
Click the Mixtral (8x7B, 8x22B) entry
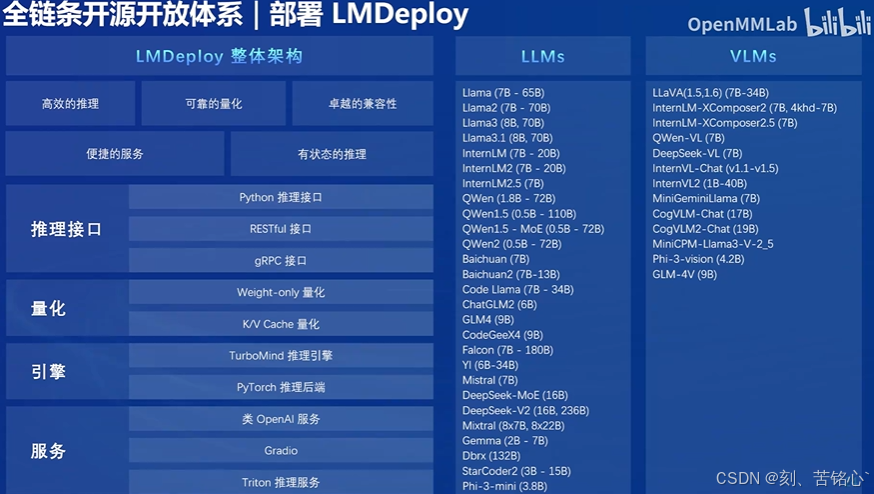pyautogui.click(x=513, y=425)
